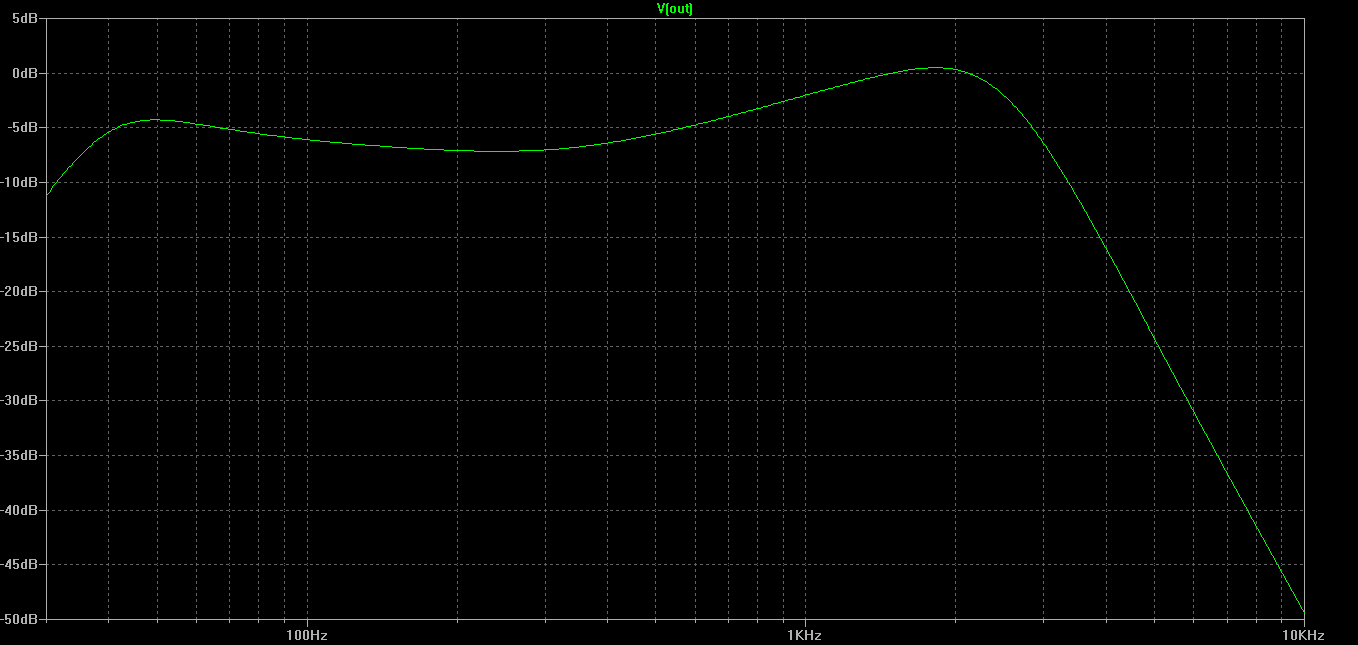Click the trace's shallow dip near 250Hz
Screen dimensions: 1358x645
[500, 151]
